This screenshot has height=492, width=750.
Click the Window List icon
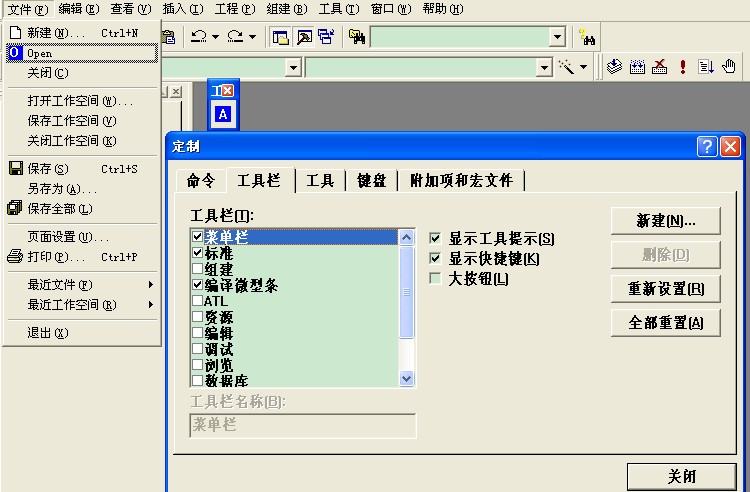tap(327, 37)
